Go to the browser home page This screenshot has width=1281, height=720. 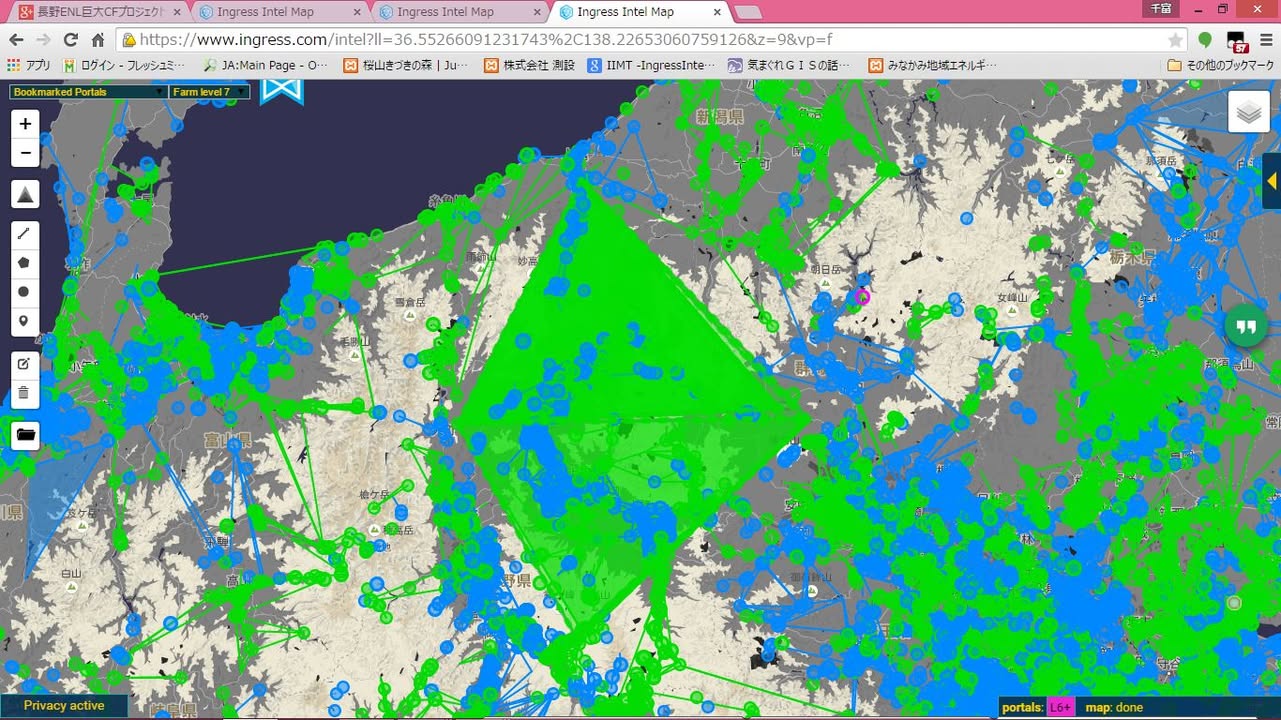click(x=98, y=40)
